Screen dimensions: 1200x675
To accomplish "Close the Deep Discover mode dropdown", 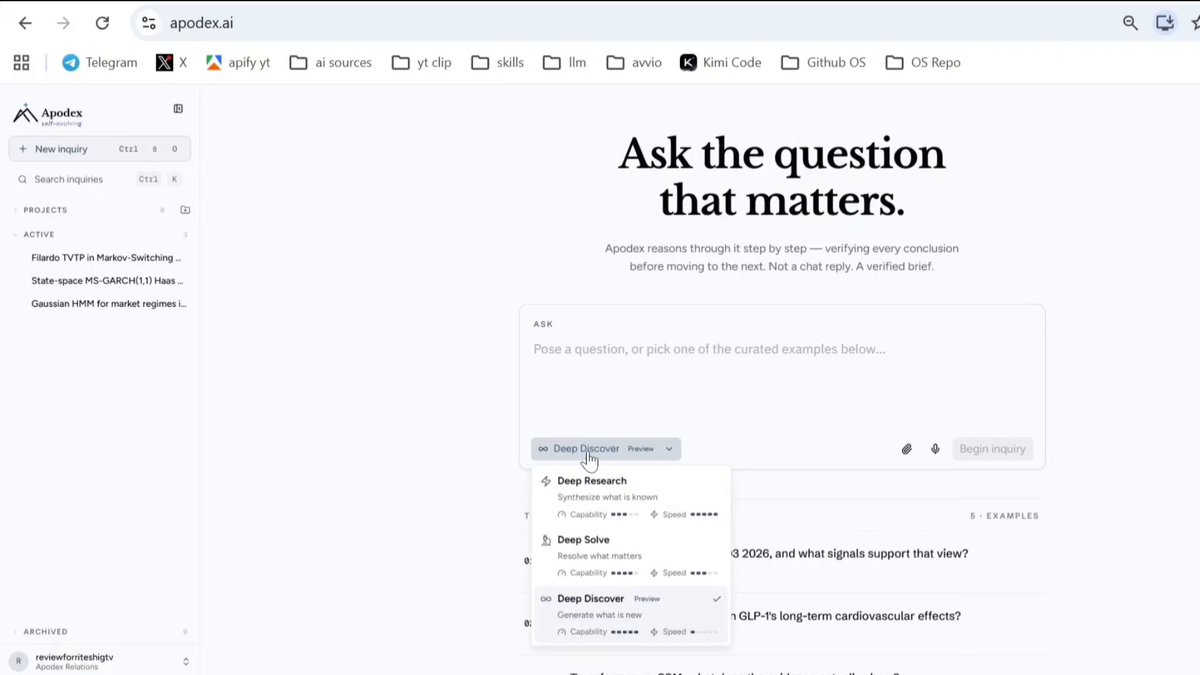I will (606, 449).
